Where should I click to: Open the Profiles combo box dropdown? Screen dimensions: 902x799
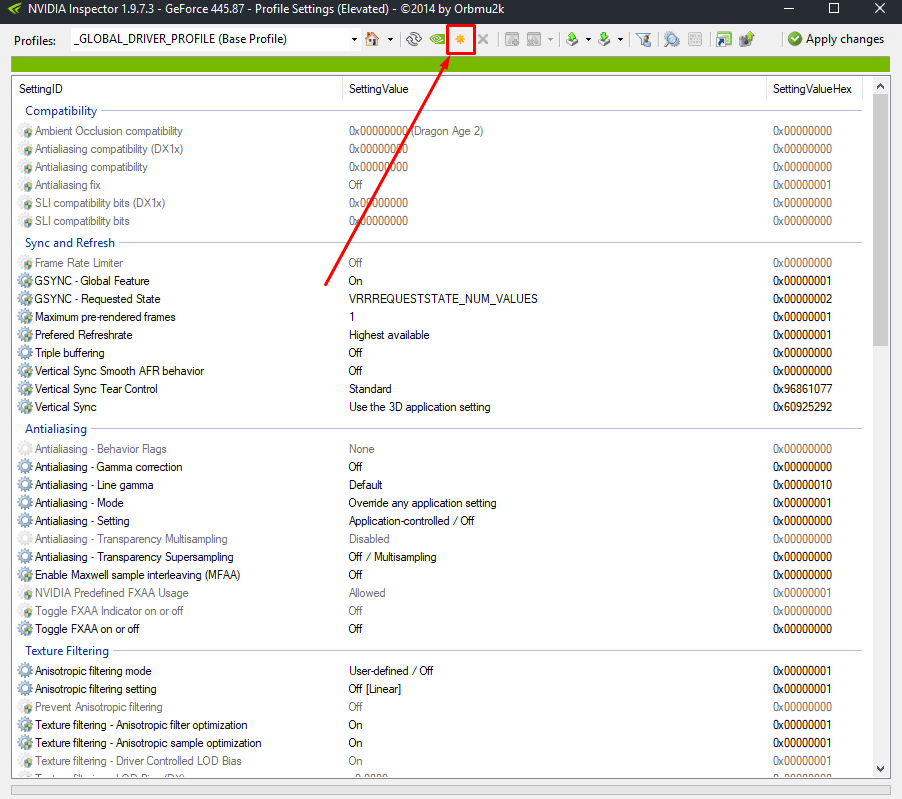354,39
